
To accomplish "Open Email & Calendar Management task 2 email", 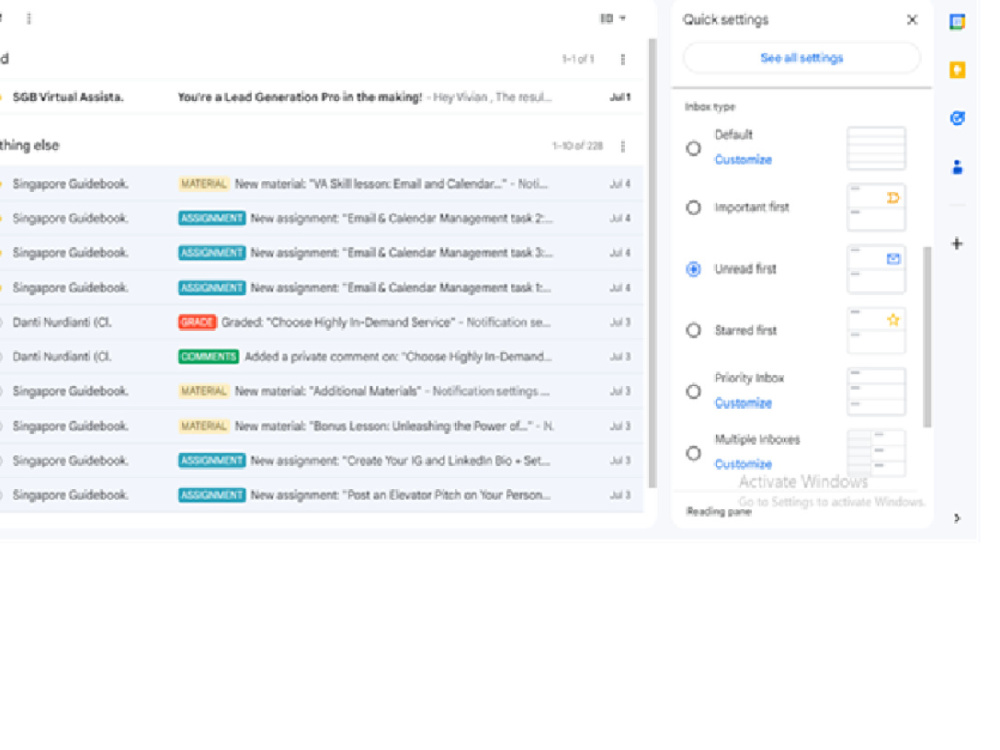I will click(319, 218).
